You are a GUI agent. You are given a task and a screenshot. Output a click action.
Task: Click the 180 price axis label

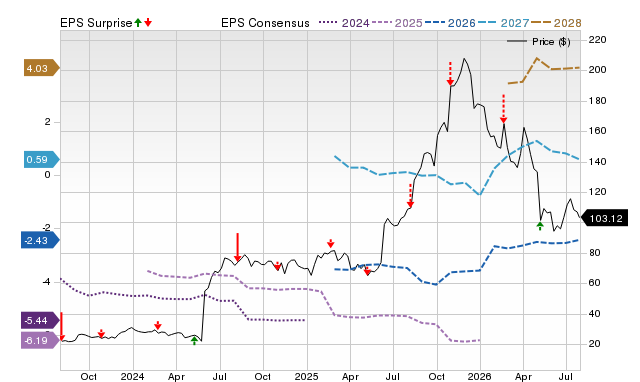point(598,101)
